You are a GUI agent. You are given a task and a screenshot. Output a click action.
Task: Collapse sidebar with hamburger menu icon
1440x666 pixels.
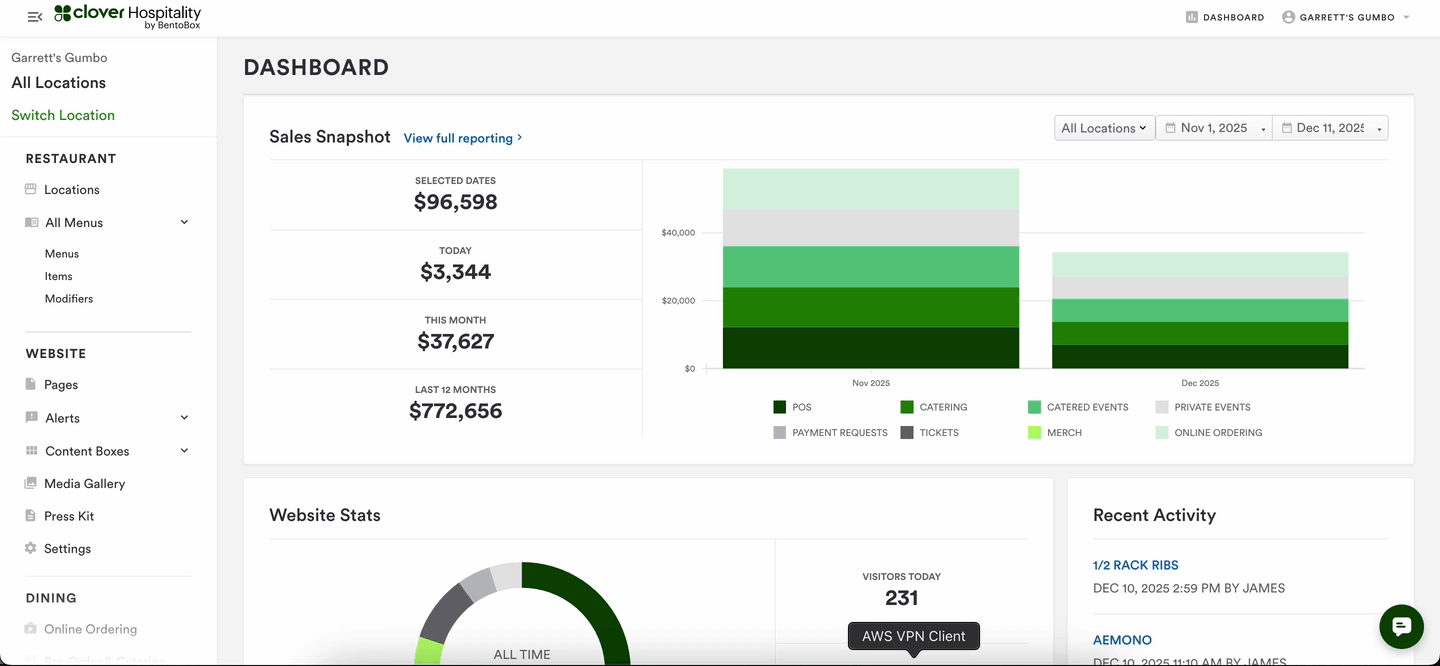coord(35,17)
